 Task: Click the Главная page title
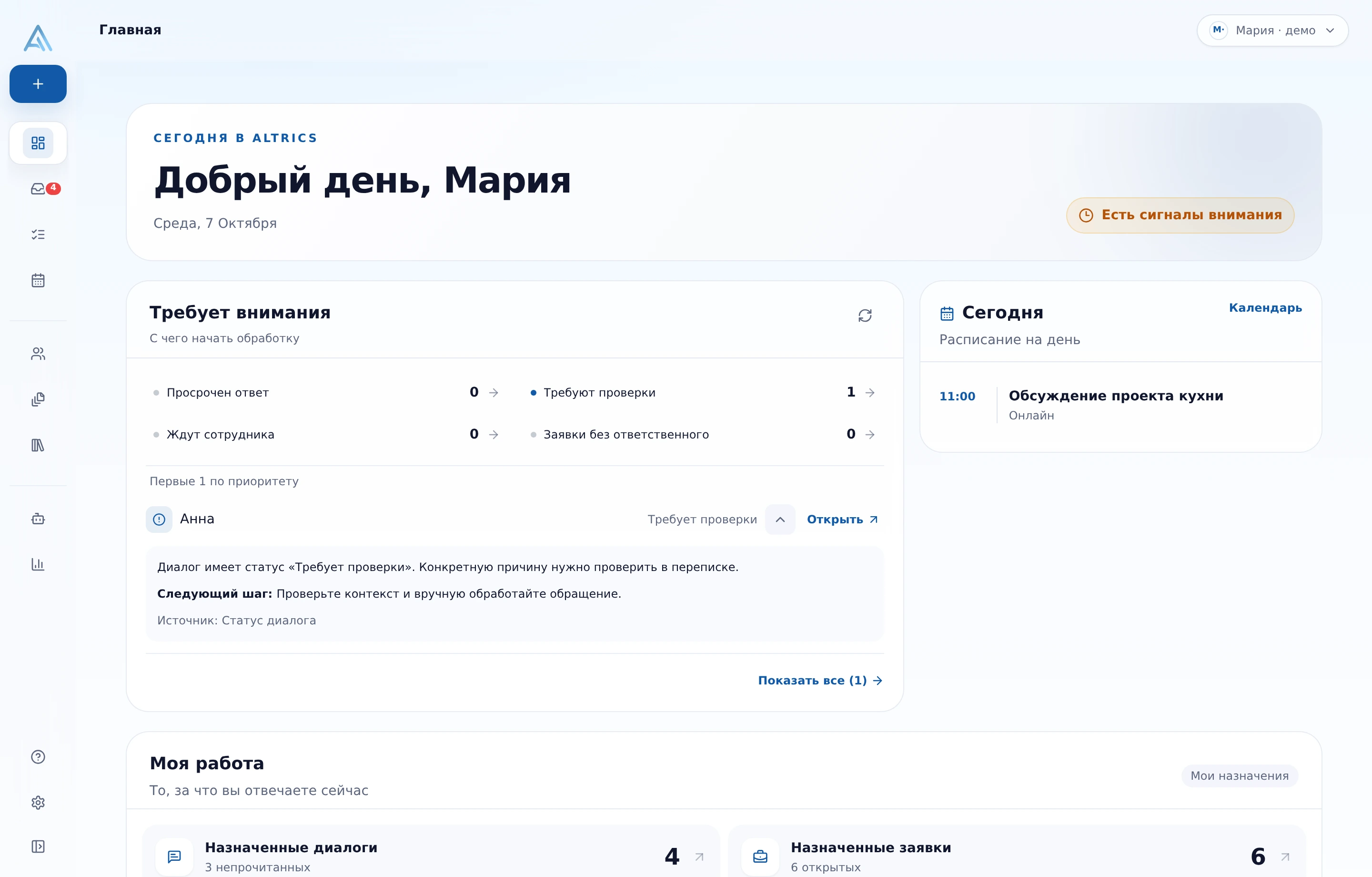click(x=131, y=30)
